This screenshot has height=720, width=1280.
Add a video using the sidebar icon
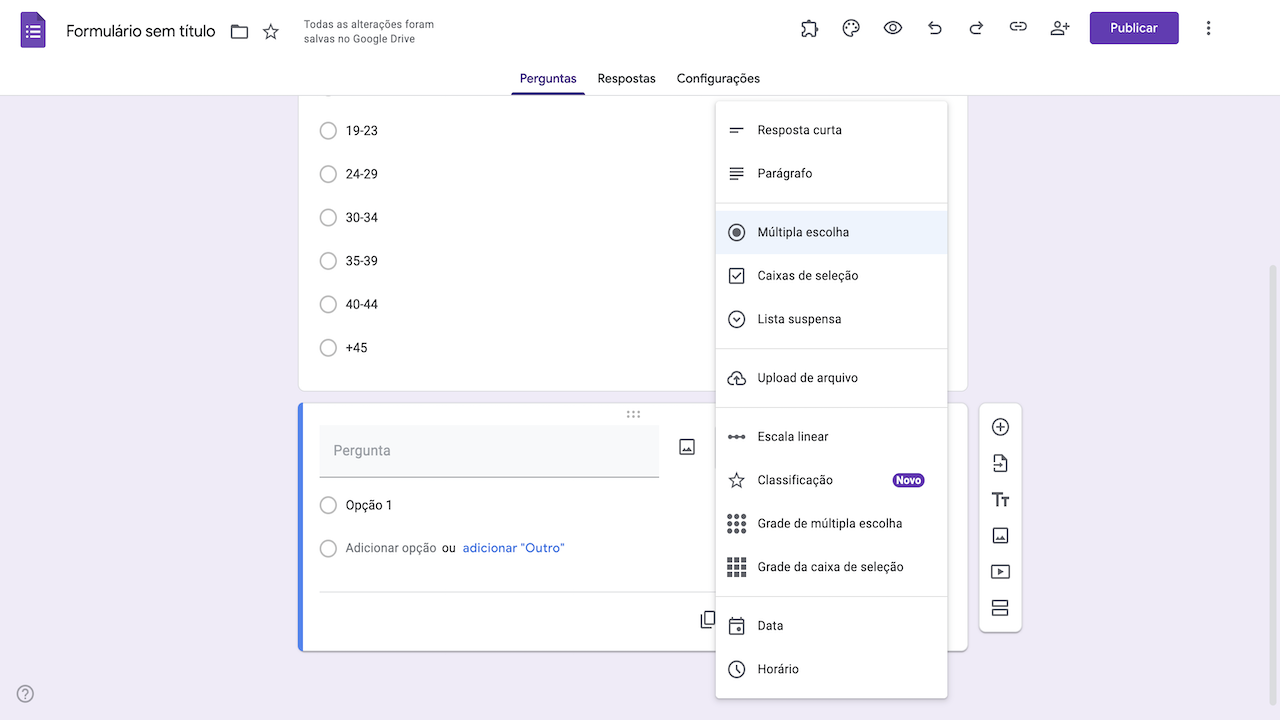click(x=1000, y=571)
